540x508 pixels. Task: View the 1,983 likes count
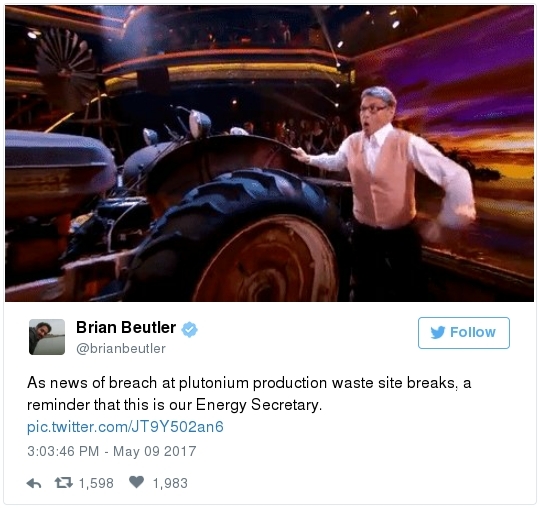coord(170,483)
